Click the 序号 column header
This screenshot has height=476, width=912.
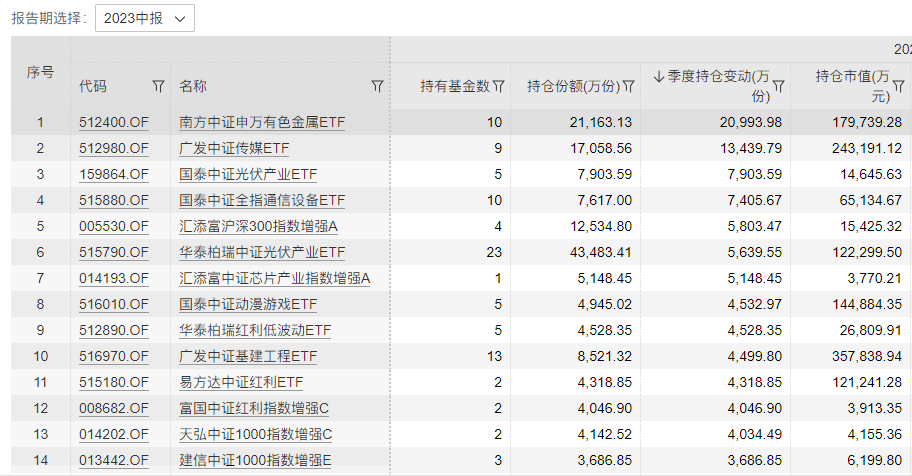click(x=41, y=73)
